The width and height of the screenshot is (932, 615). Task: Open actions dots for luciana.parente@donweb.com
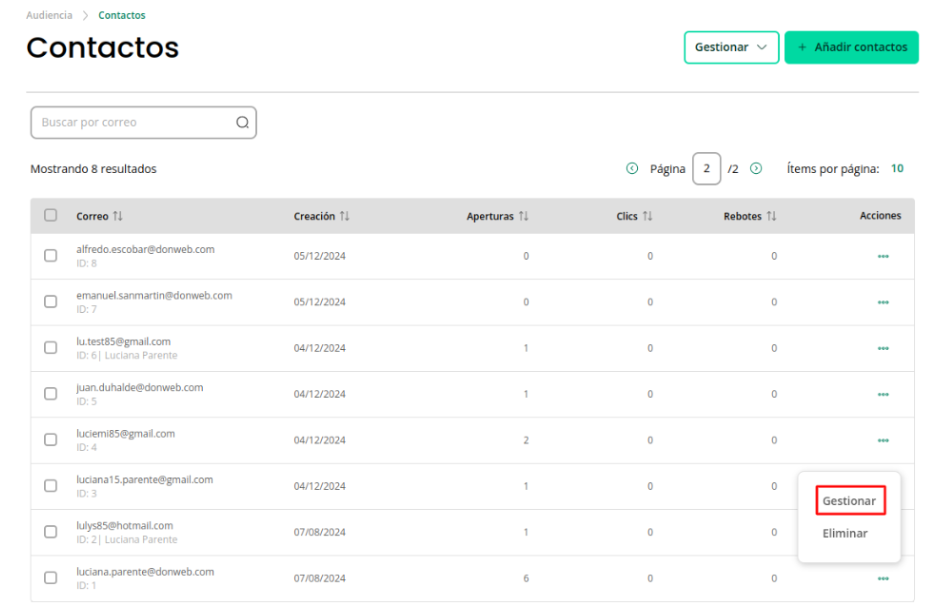[x=883, y=578]
